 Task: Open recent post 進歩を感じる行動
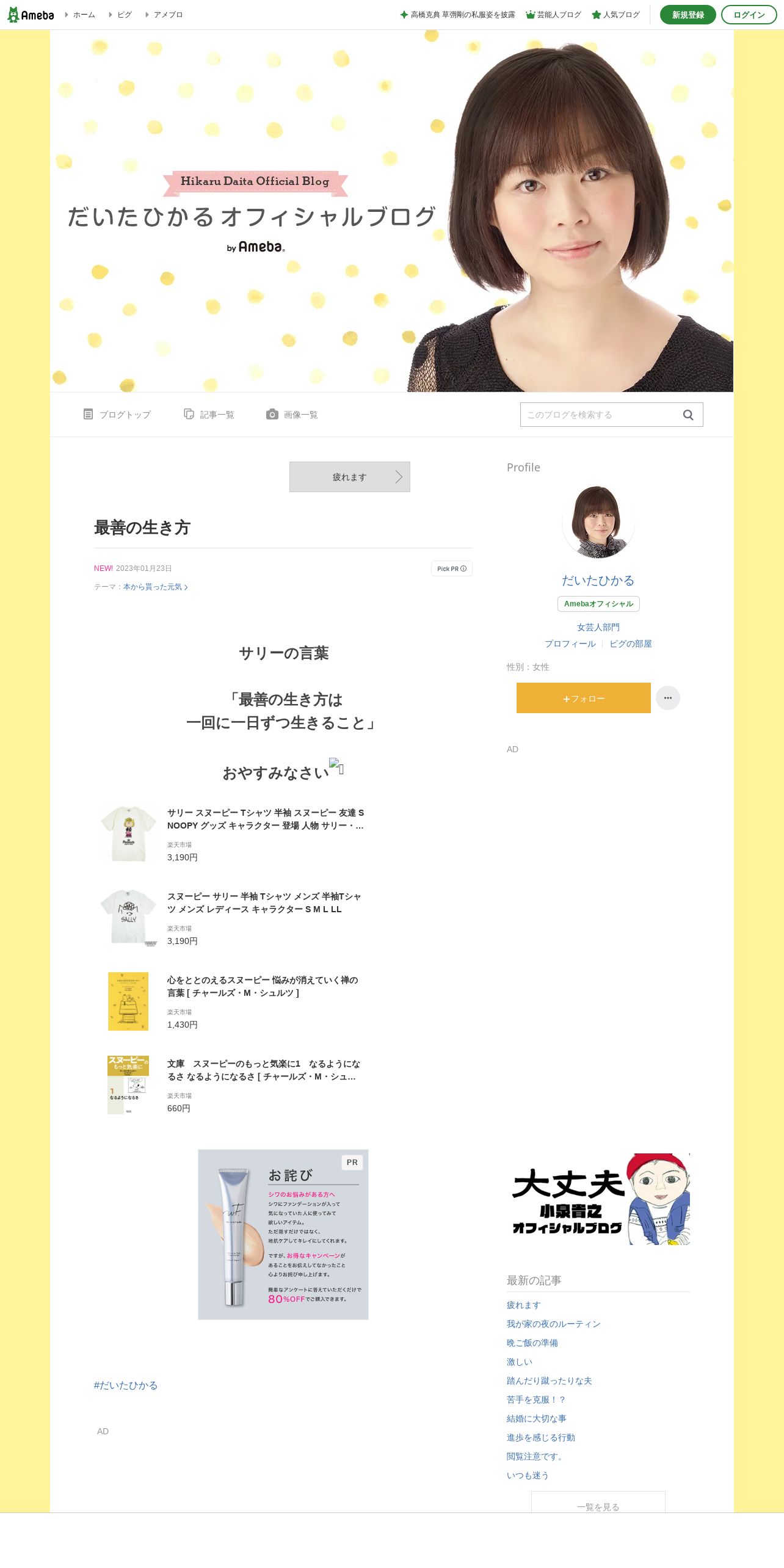(541, 1437)
